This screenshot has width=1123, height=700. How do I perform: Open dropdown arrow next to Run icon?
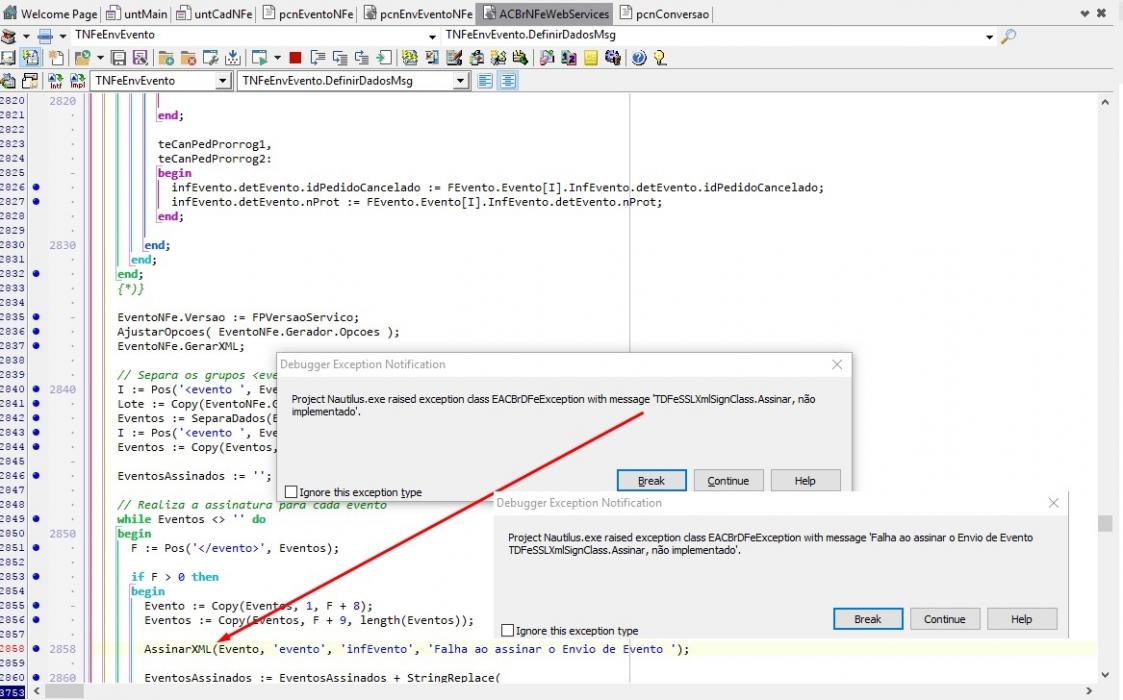[x=277, y=57]
